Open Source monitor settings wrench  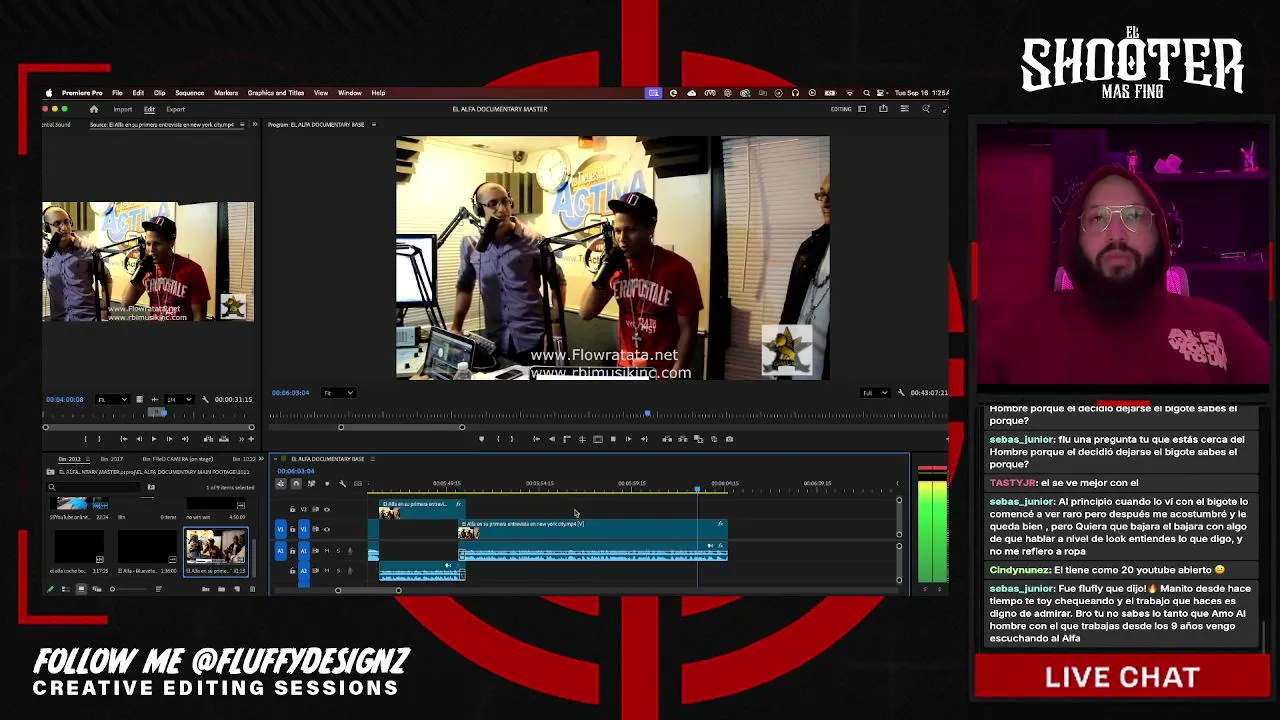(x=205, y=400)
